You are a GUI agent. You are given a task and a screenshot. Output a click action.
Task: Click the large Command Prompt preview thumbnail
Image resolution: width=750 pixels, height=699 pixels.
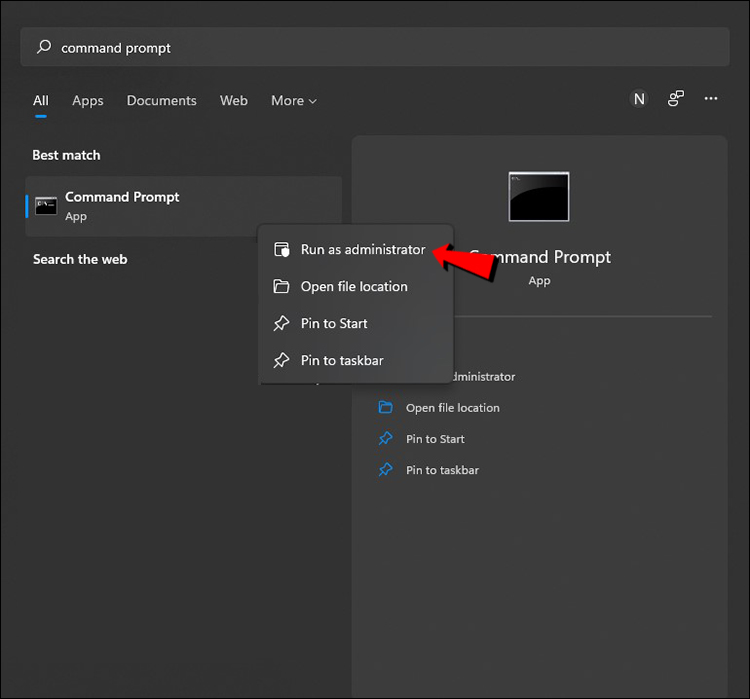coord(539,196)
